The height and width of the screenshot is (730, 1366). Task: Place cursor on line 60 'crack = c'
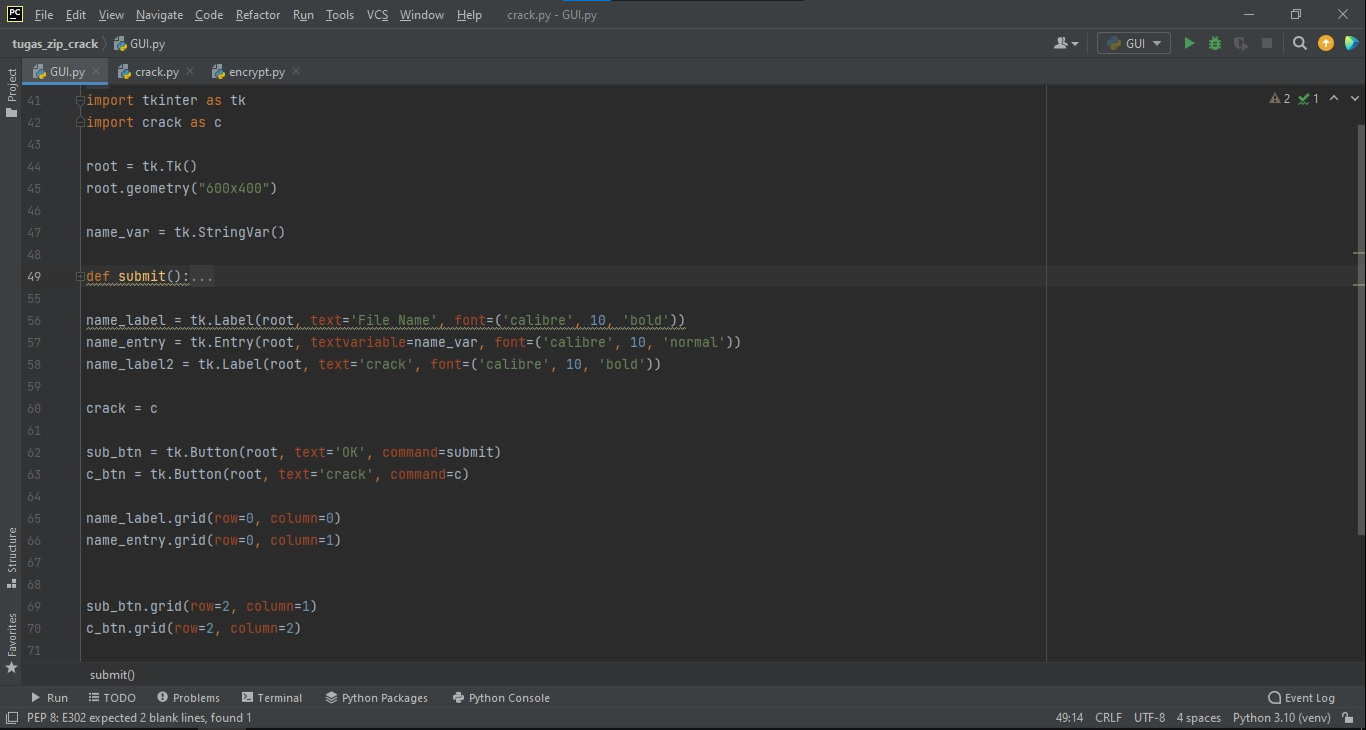[x=121, y=409]
